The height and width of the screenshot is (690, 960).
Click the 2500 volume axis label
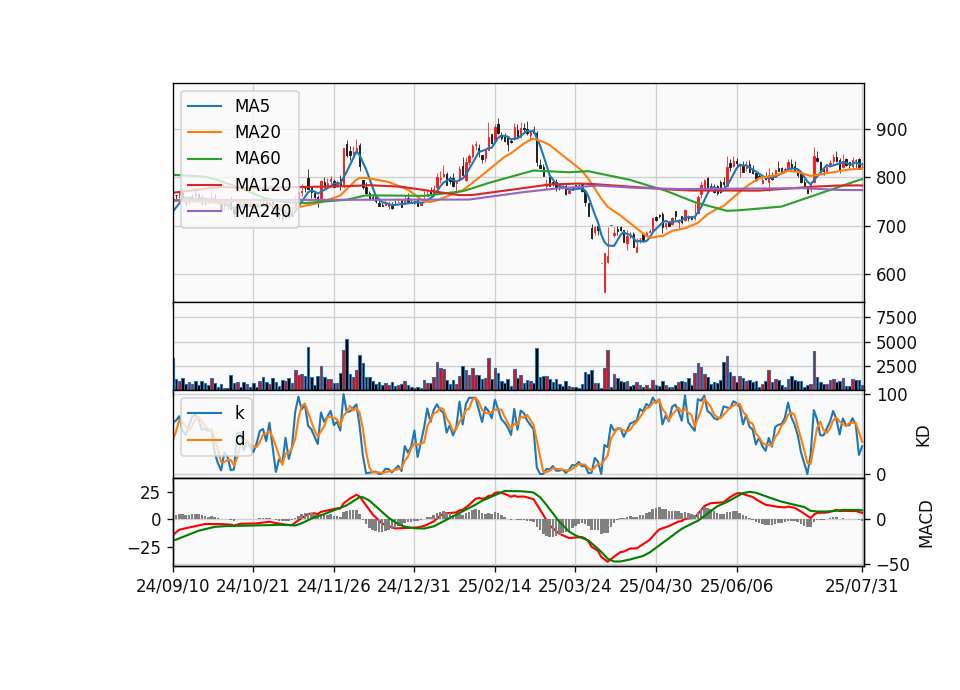(x=896, y=367)
